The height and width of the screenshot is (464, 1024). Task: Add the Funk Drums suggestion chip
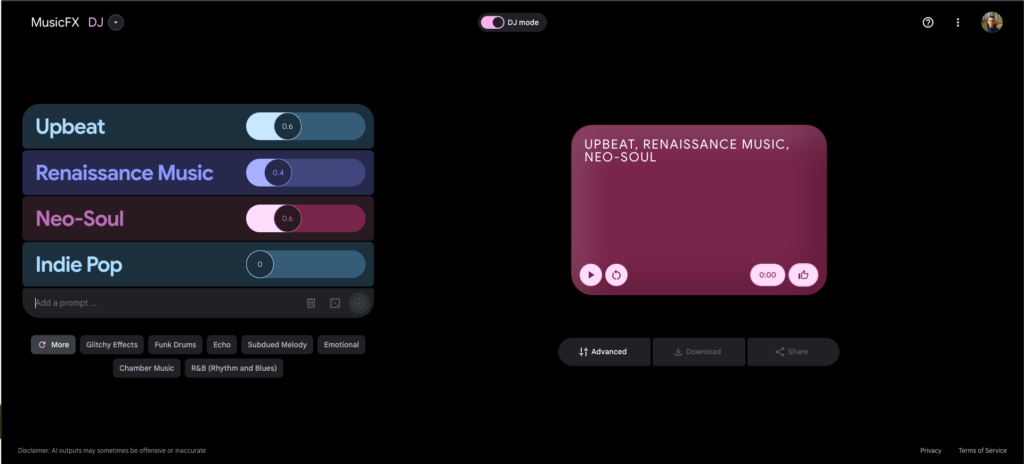[x=176, y=344]
